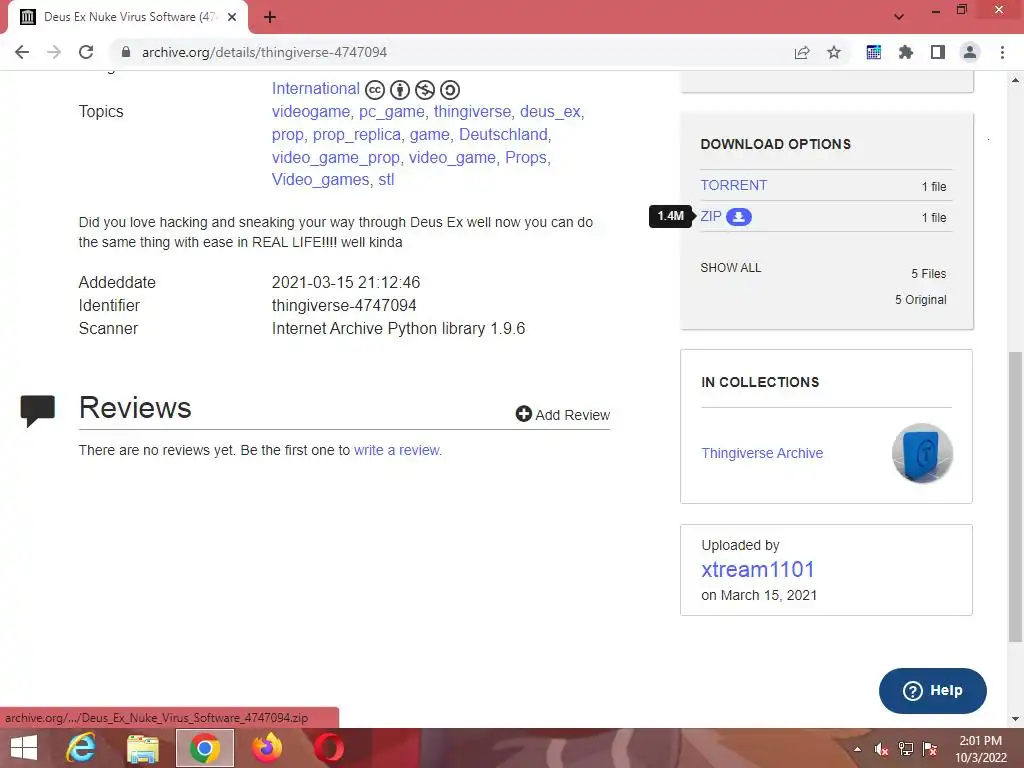Click the ShareAlike license icon
The image size is (1024, 768).
(450, 89)
